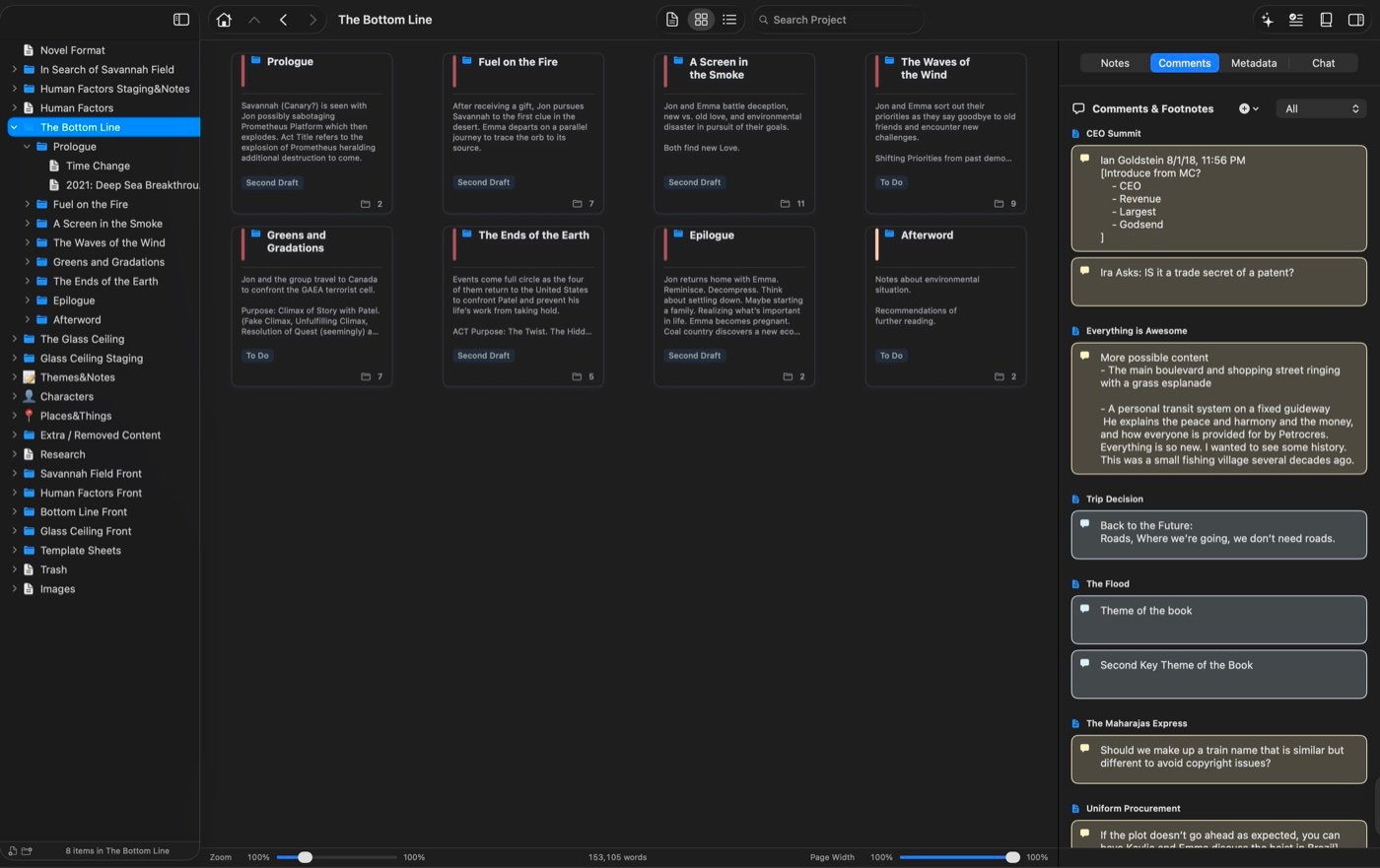Toggle the inspector split panel icon
This screenshot has height=868, width=1380.
(1356, 19)
